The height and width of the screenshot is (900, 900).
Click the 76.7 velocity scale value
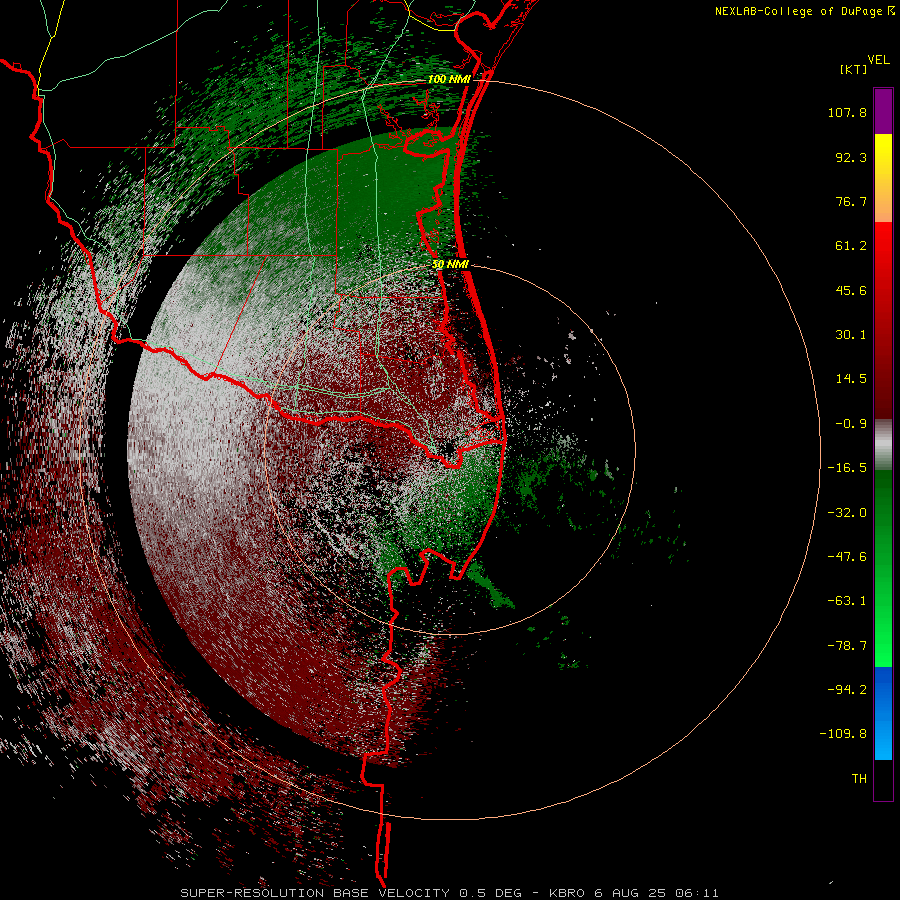tap(851, 201)
